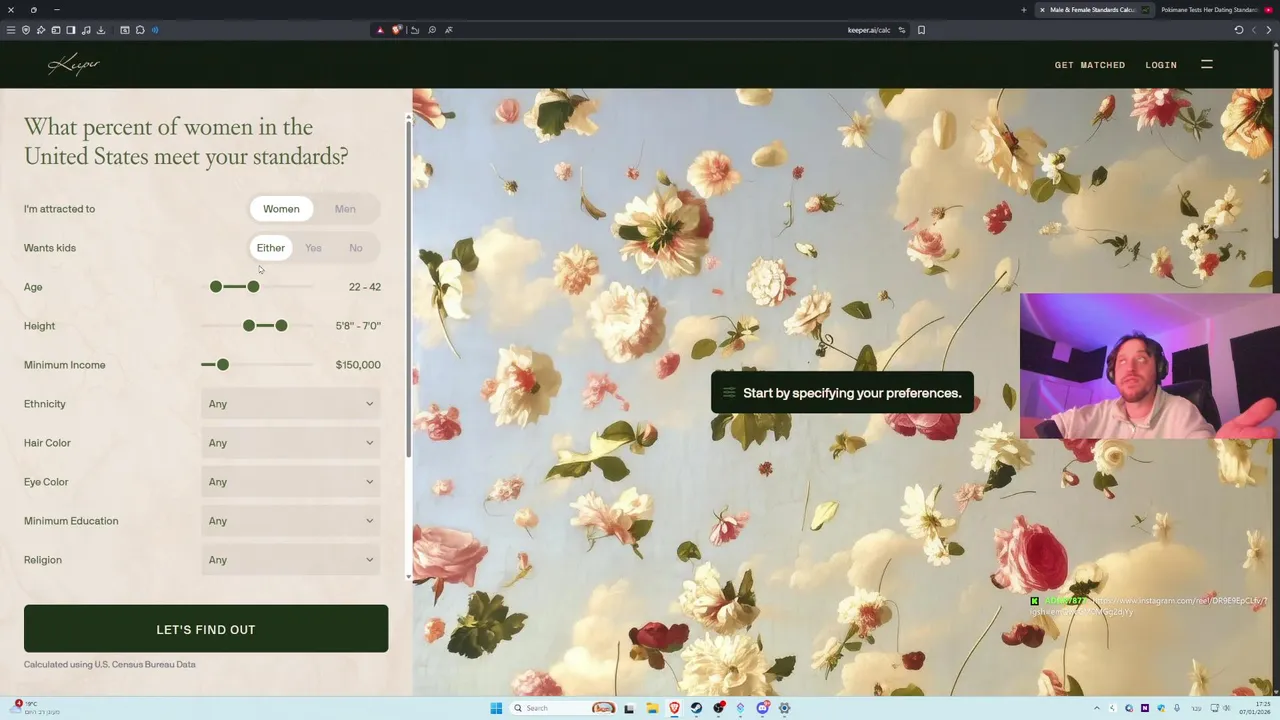The width and height of the screenshot is (1280, 720).
Task: Choose No for Wants kids
Action: point(356,248)
